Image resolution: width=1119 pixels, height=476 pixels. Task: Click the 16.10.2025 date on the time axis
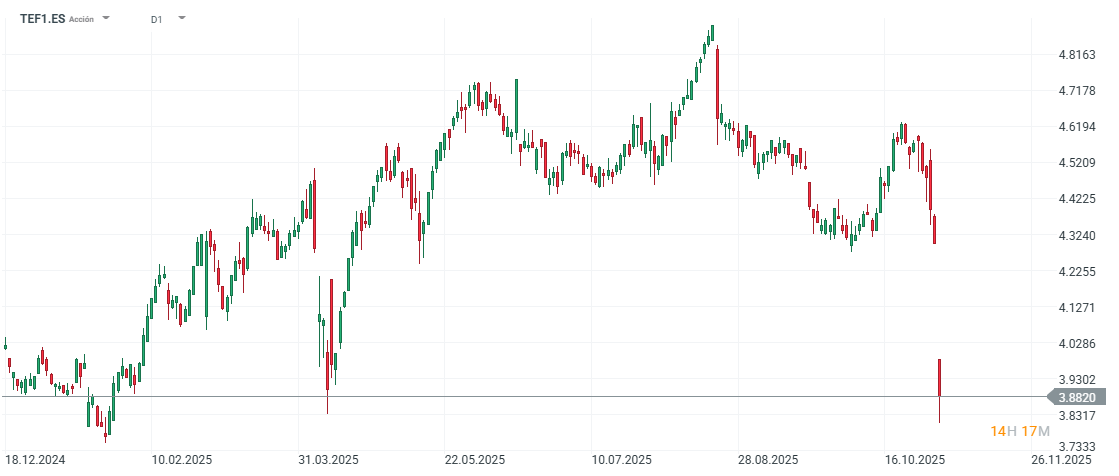click(x=915, y=460)
